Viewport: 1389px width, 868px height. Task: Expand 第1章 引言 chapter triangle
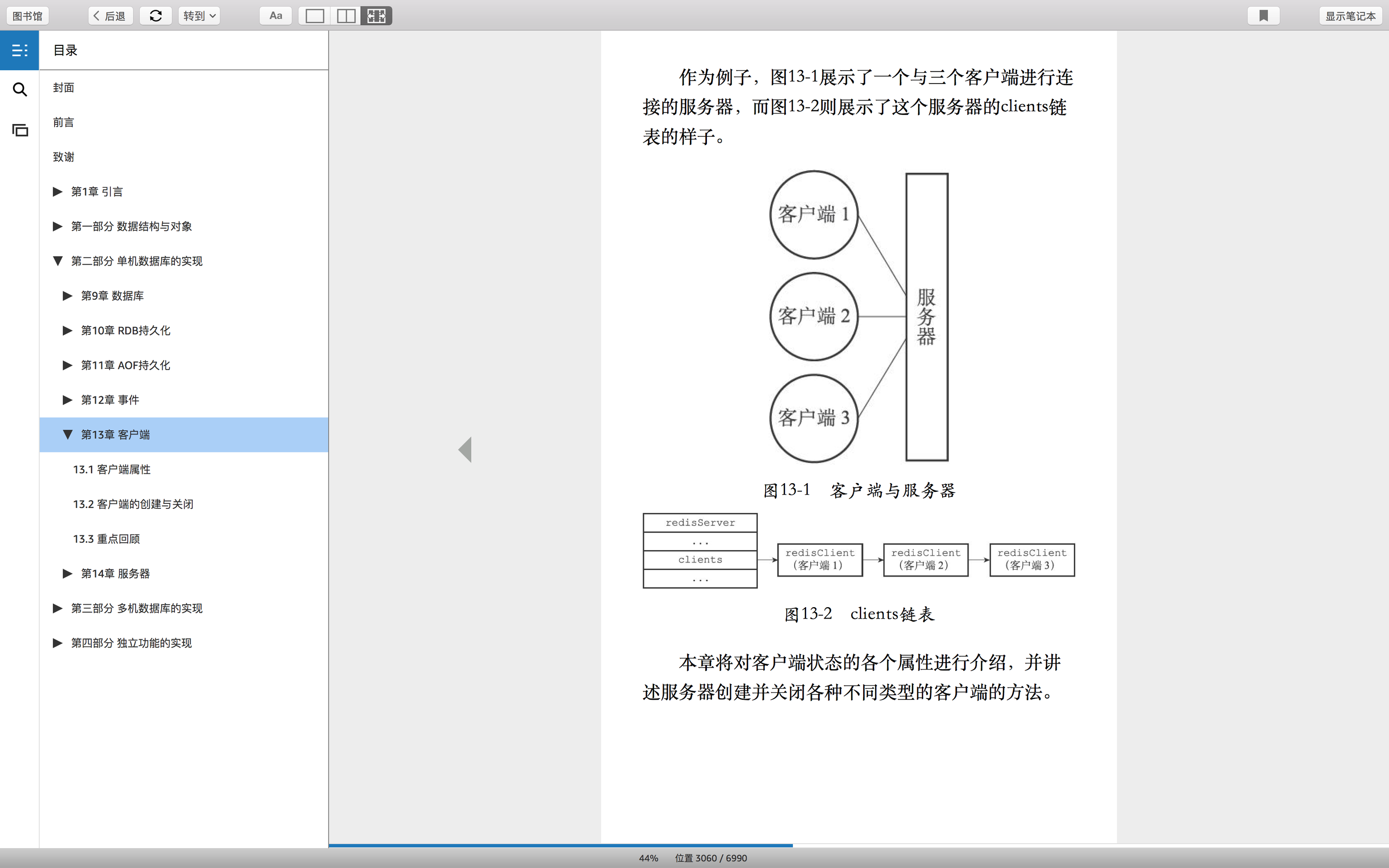click(x=57, y=192)
